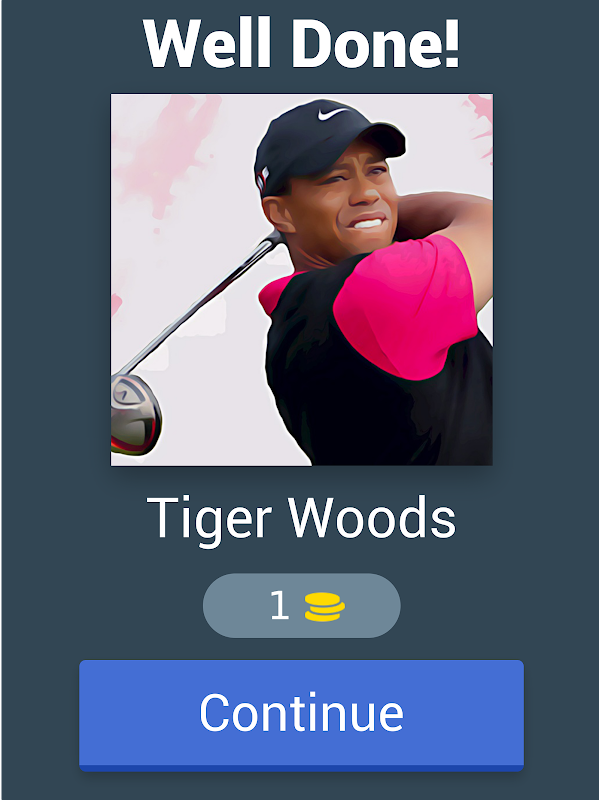
Task: Click the number 1 beside the coins
Action: pos(280,606)
